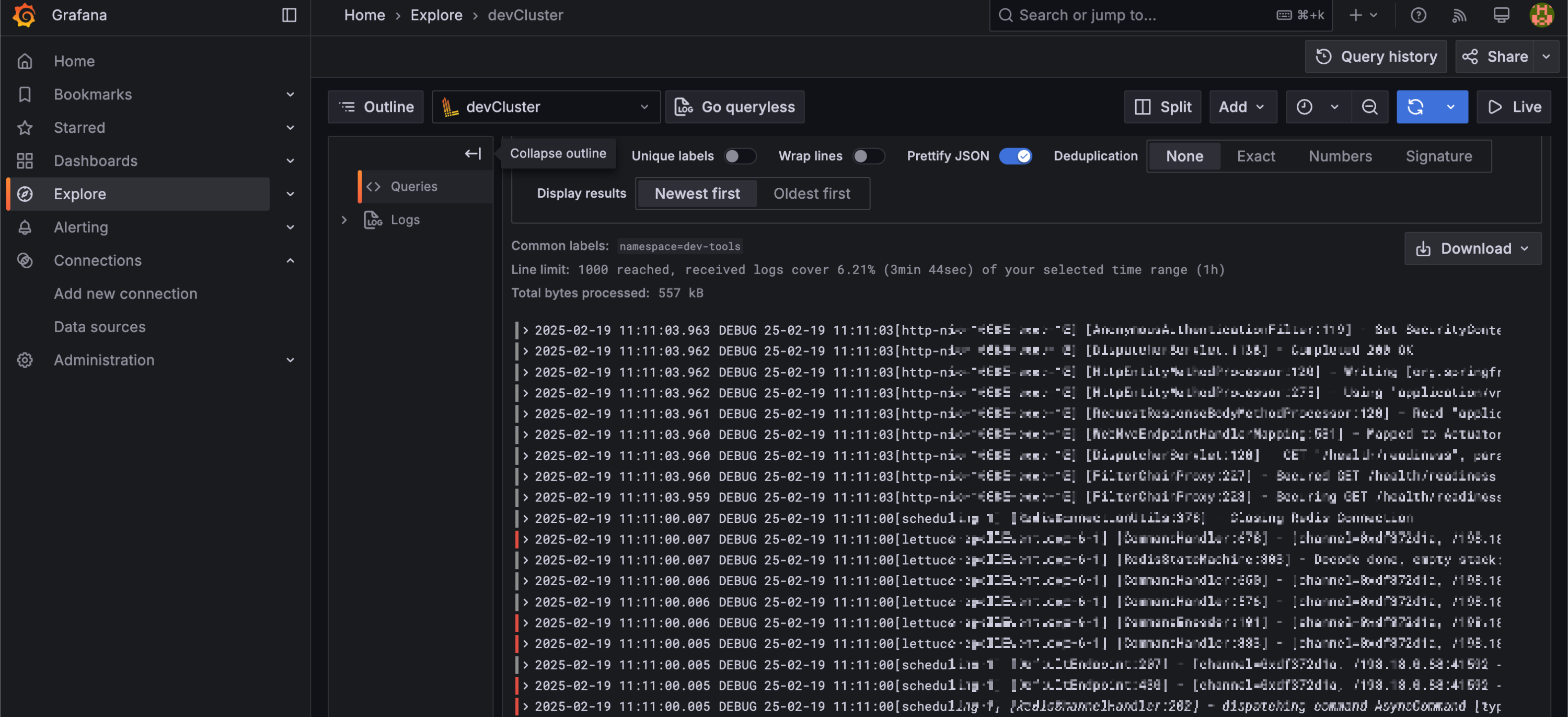Disable the Prettify JSON toggle
1568x717 pixels.
[x=1016, y=156]
